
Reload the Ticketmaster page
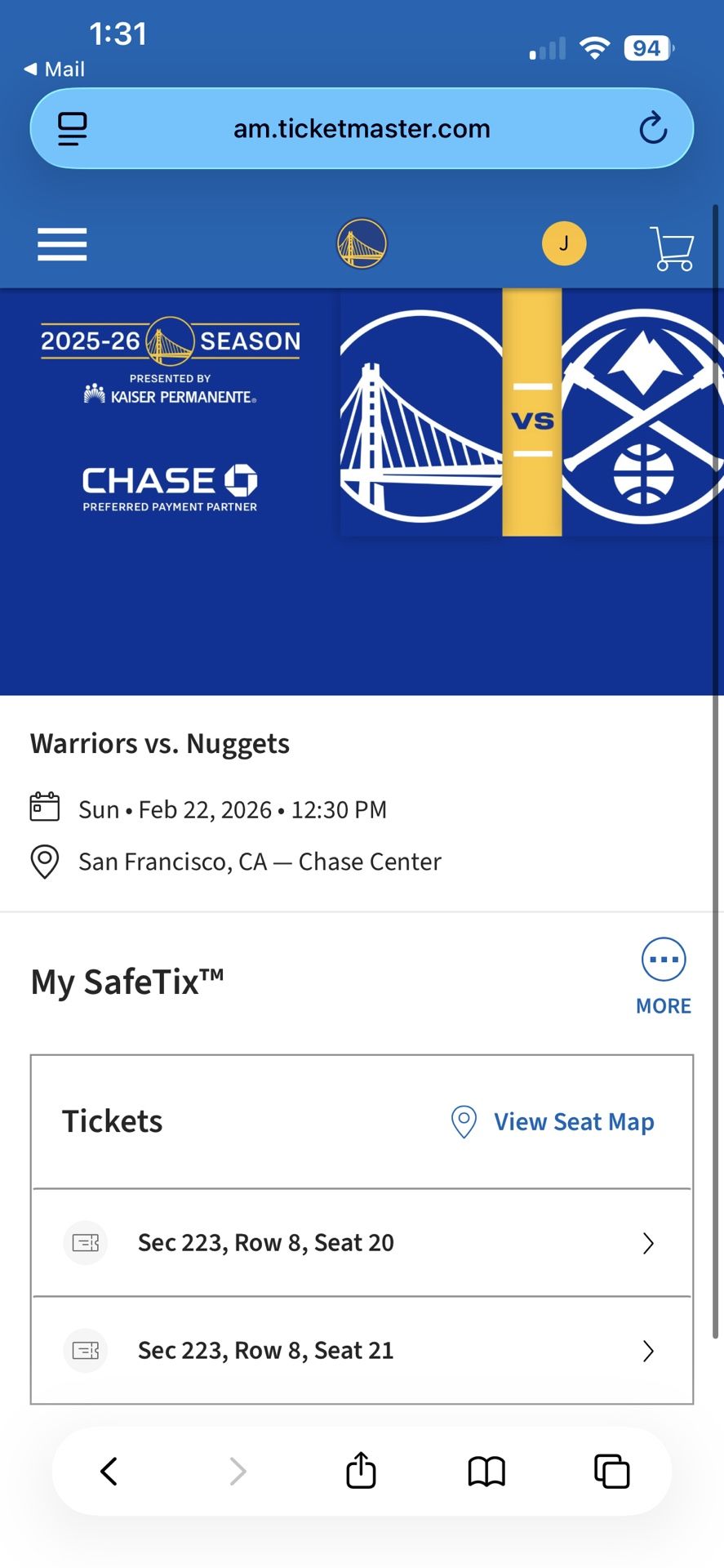651,128
